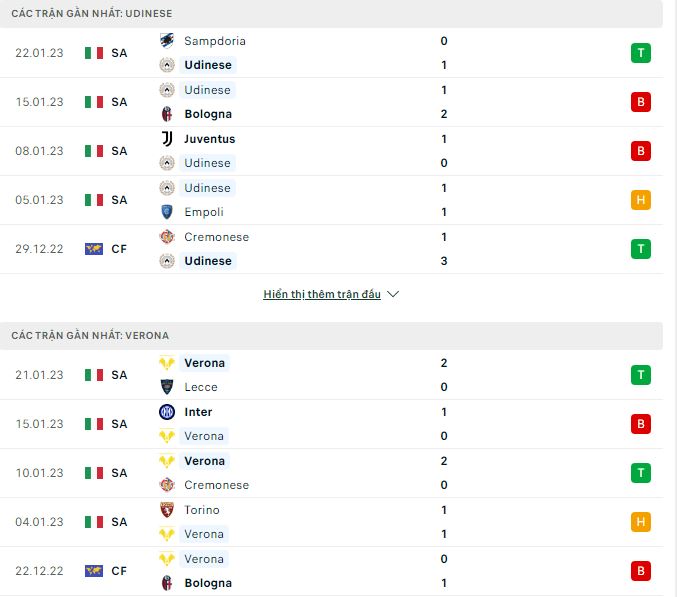Click the Sampdoria club crest icon
The width and height of the screenshot is (677, 597).
167,41
